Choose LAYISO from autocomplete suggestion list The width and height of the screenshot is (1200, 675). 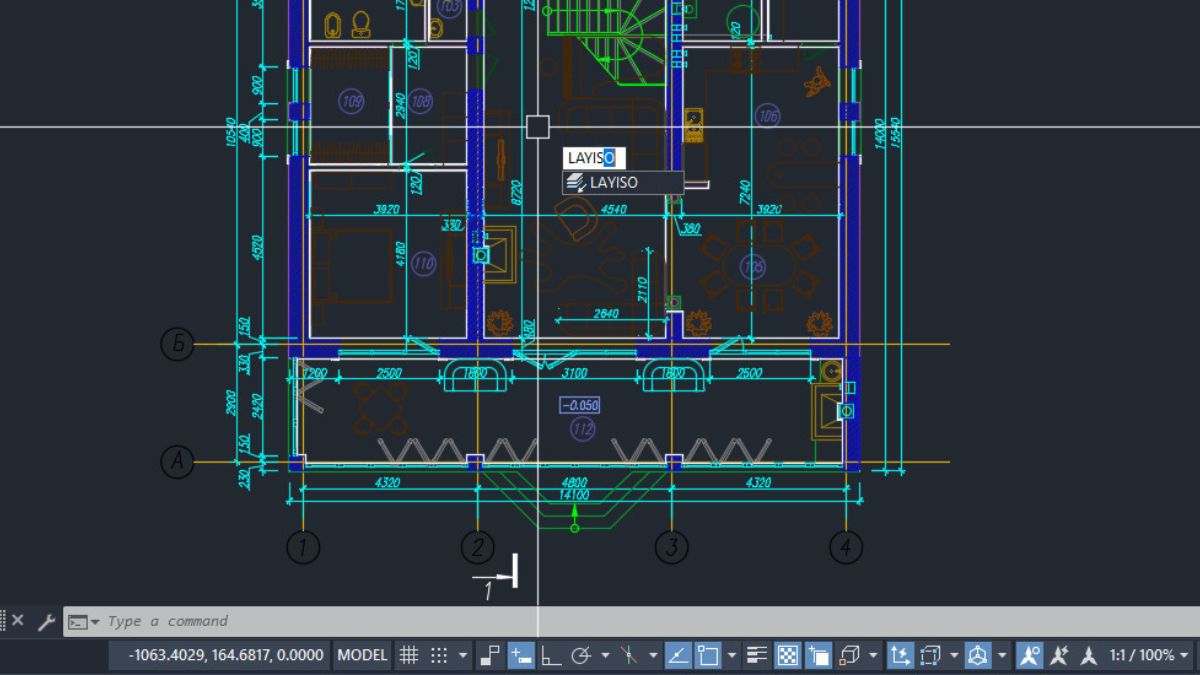623,183
